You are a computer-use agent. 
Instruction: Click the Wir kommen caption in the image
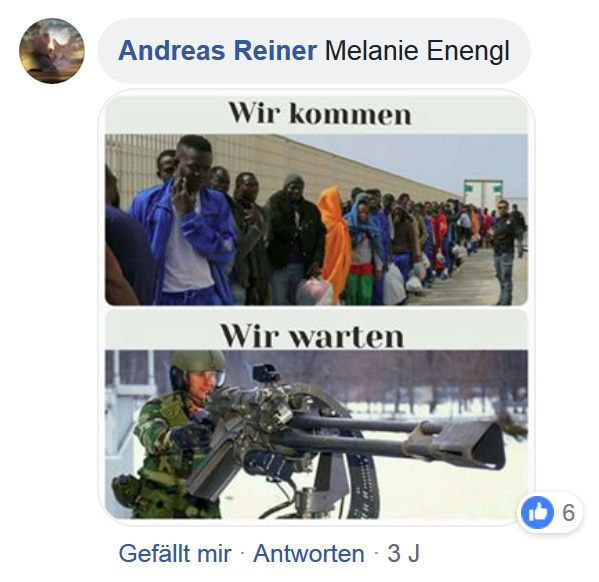319,113
